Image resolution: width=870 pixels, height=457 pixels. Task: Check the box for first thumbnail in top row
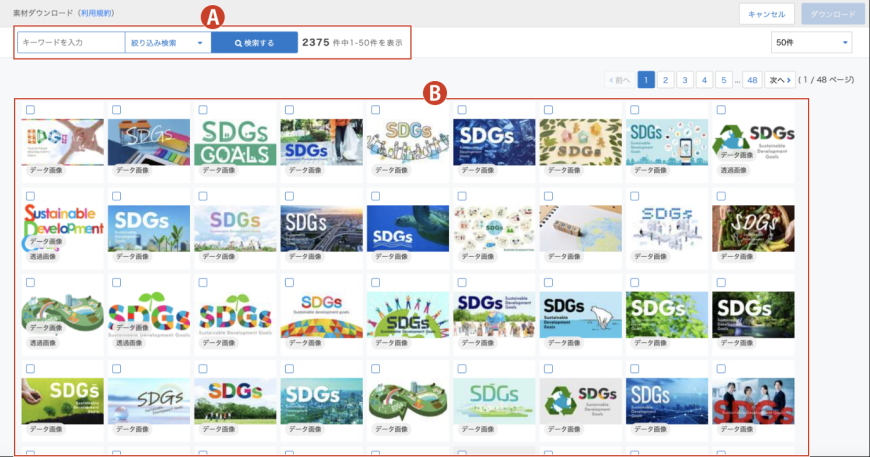coord(30,109)
